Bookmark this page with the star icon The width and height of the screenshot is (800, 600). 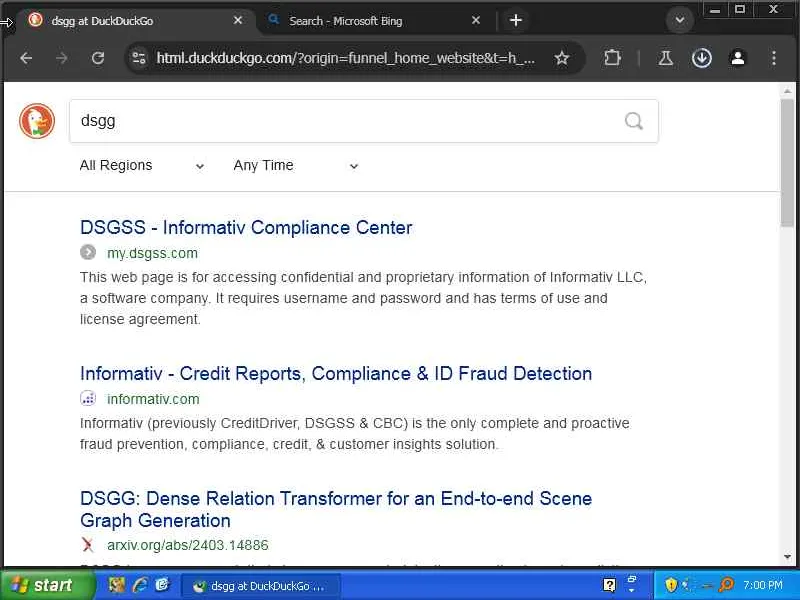562,58
